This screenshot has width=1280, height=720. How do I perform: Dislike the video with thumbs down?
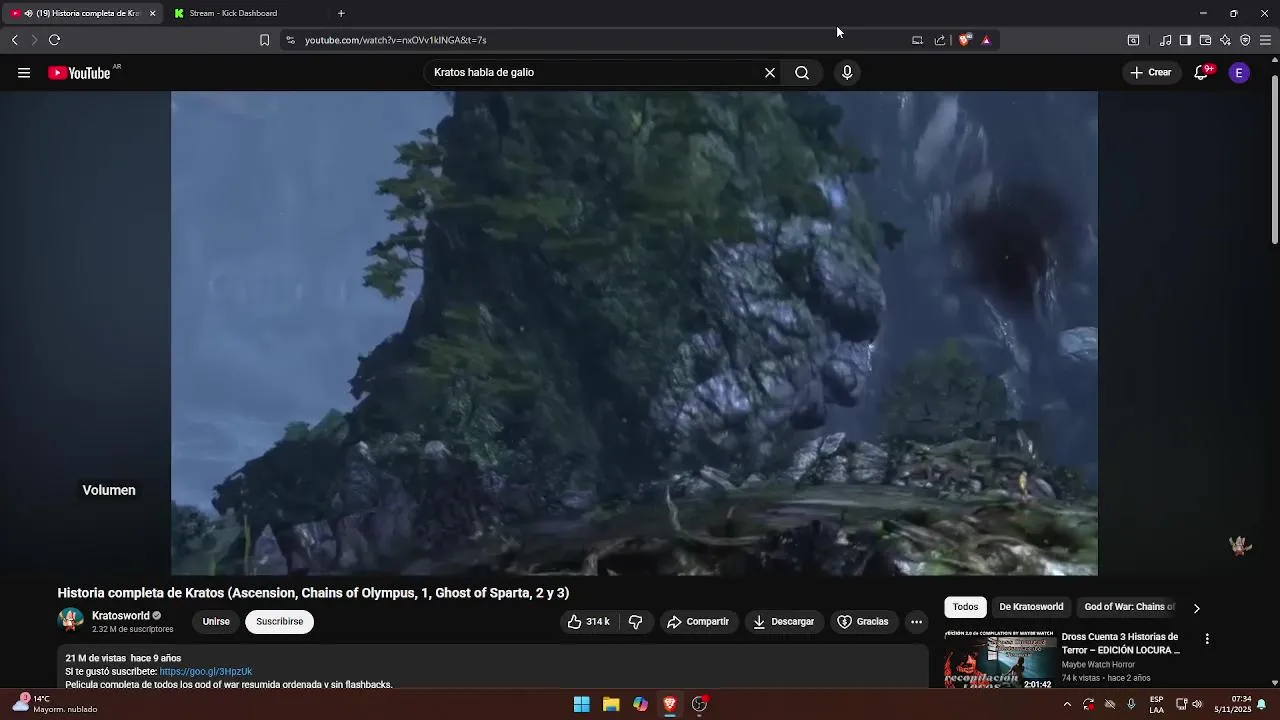[636, 622]
